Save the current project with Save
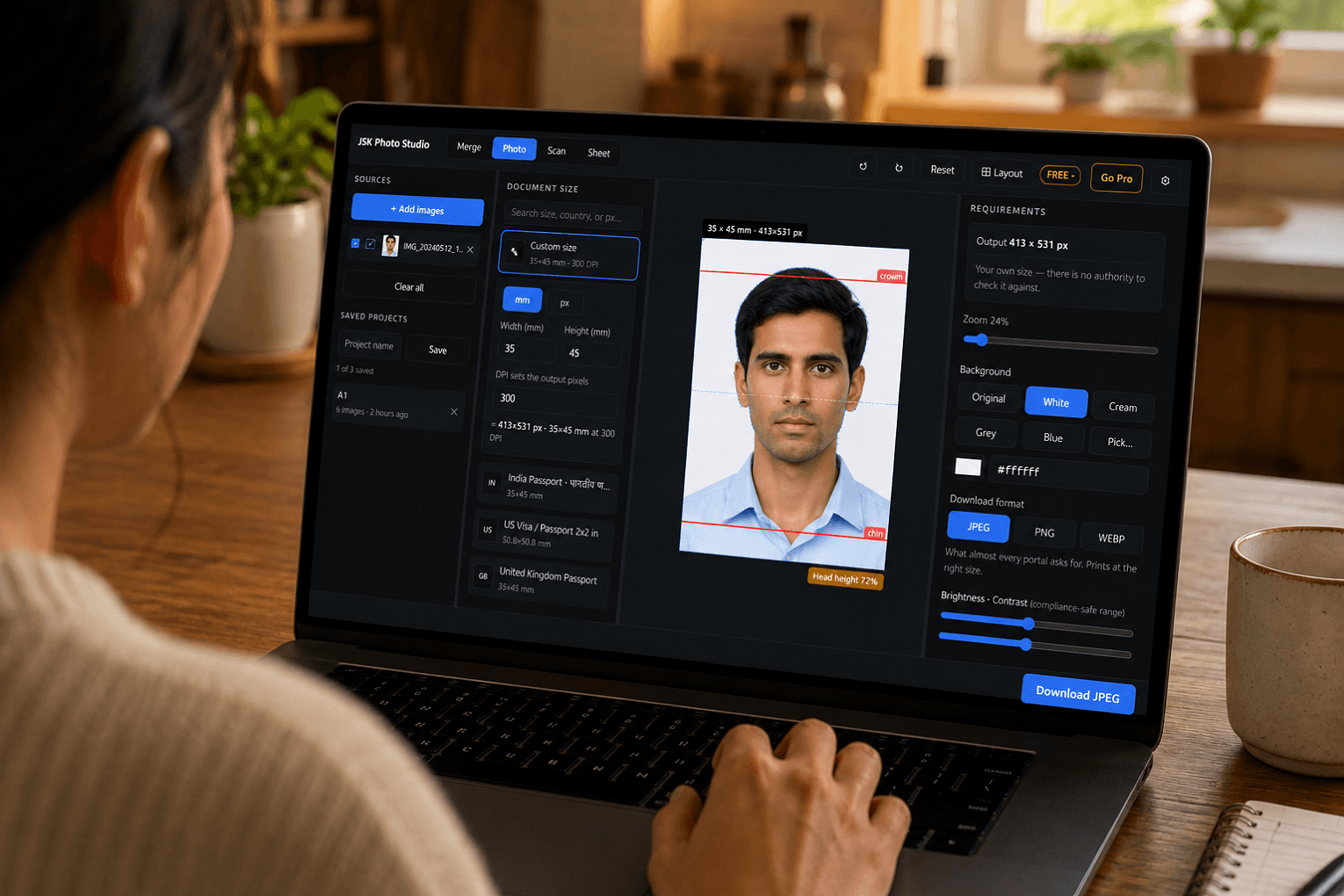This screenshot has width=1344, height=896. (437, 350)
